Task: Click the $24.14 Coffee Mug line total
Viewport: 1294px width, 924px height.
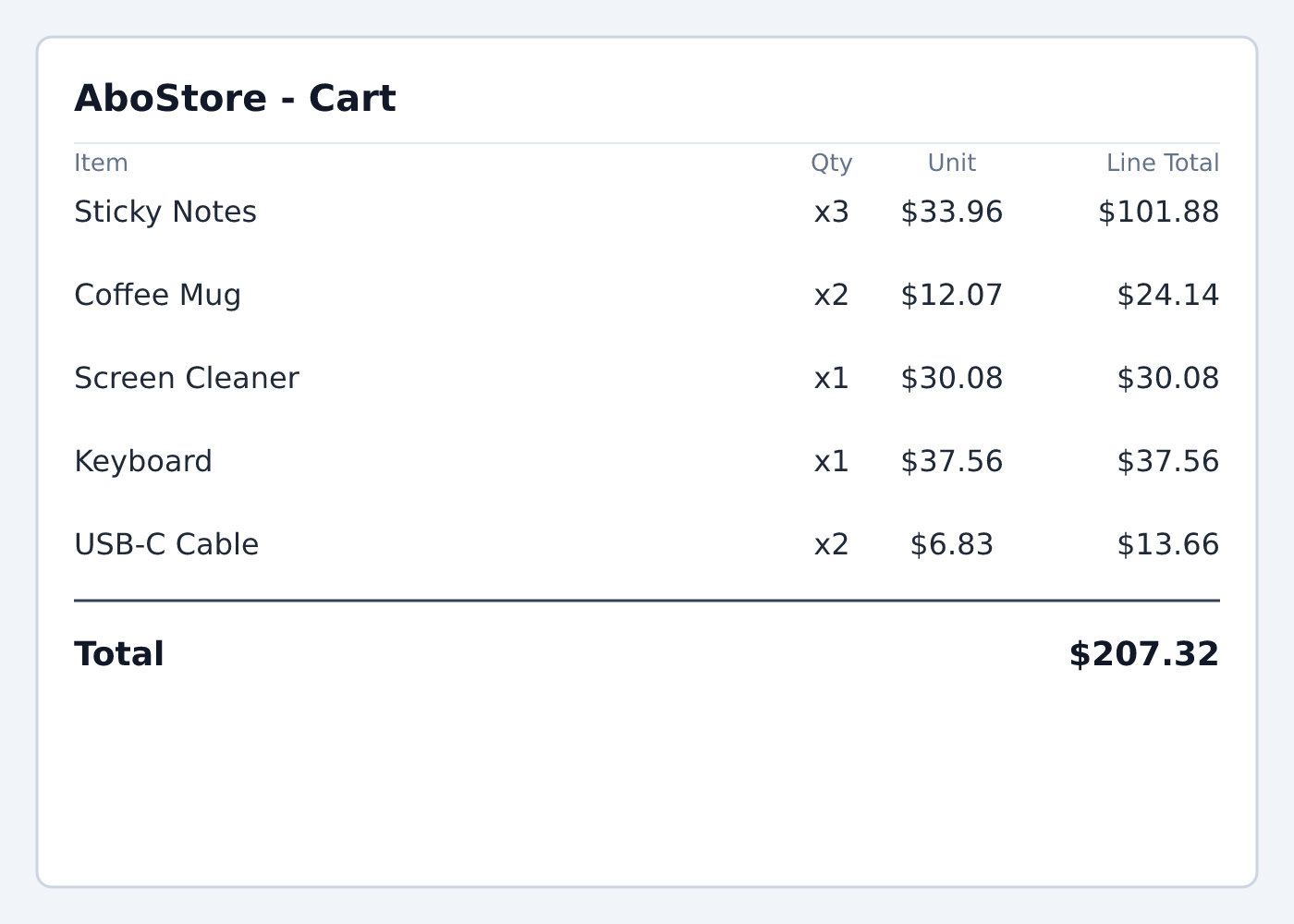Action: [x=1168, y=296]
